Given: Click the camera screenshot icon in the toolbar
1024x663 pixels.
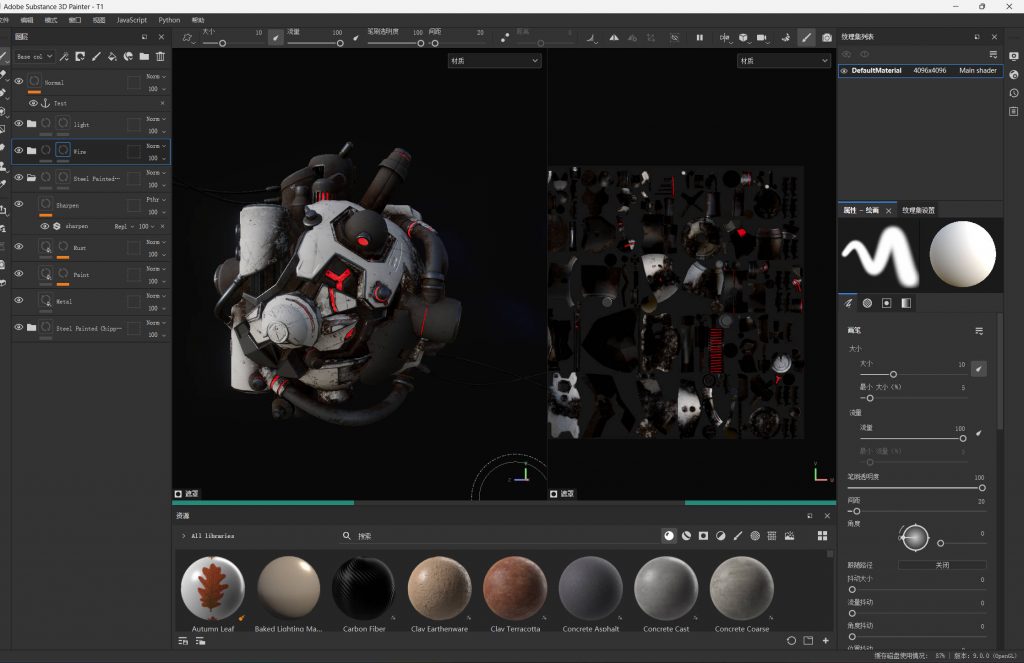Looking at the screenshot, I should 827,38.
